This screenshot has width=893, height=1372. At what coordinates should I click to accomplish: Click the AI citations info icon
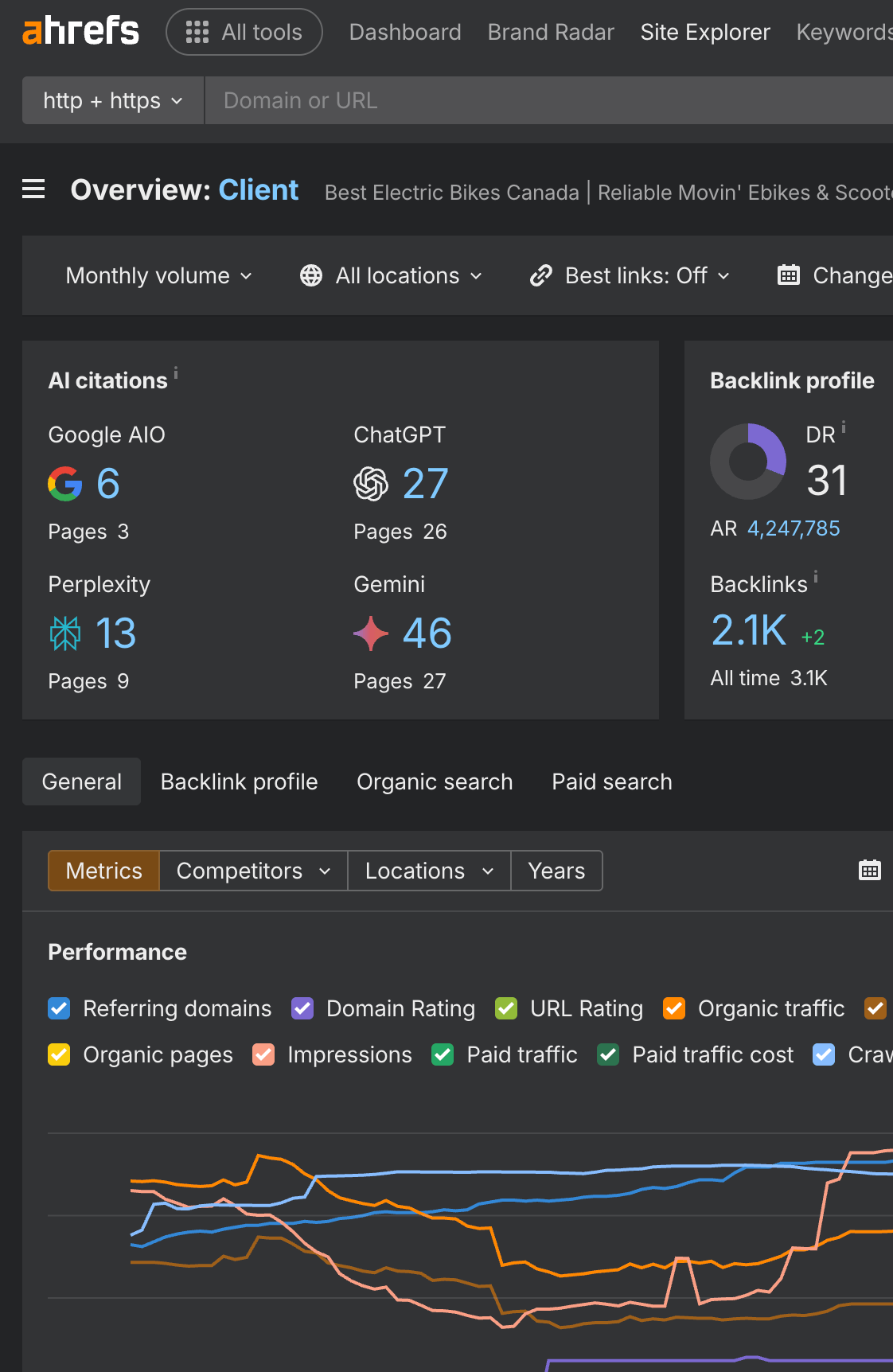176,372
